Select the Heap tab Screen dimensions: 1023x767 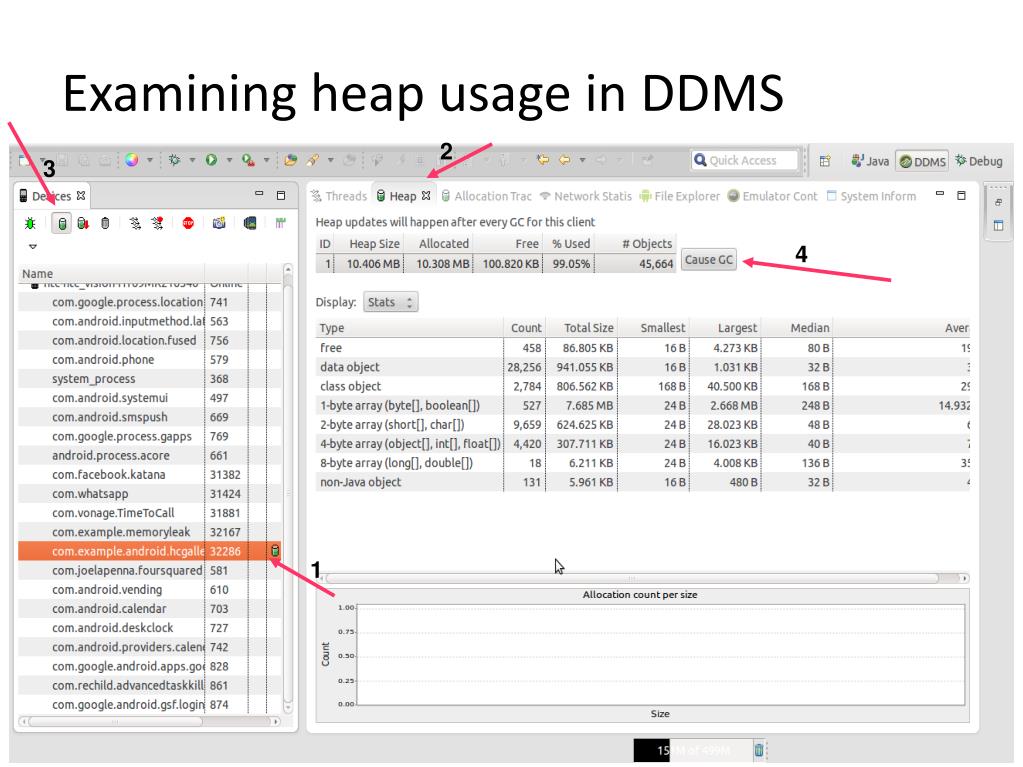[x=397, y=196]
